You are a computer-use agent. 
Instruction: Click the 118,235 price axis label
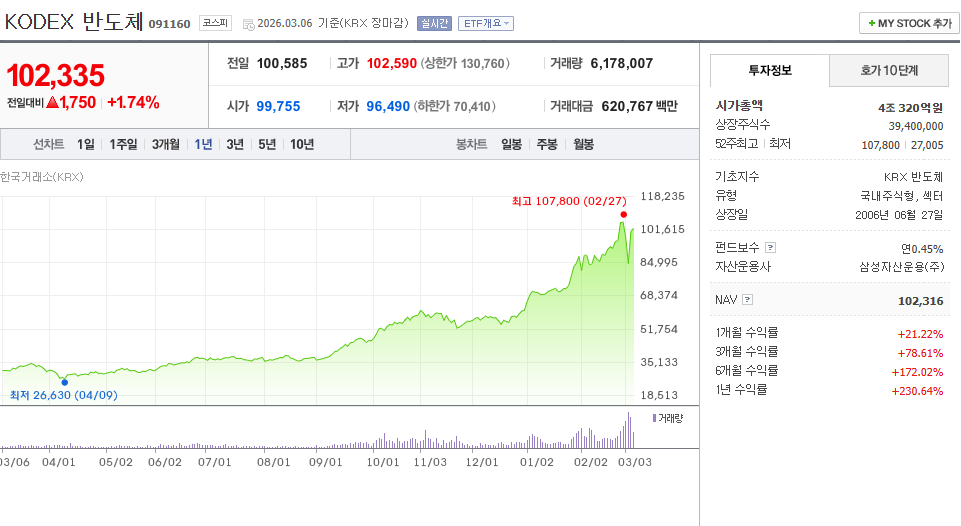pyautogui.click(x=663, y=196)
